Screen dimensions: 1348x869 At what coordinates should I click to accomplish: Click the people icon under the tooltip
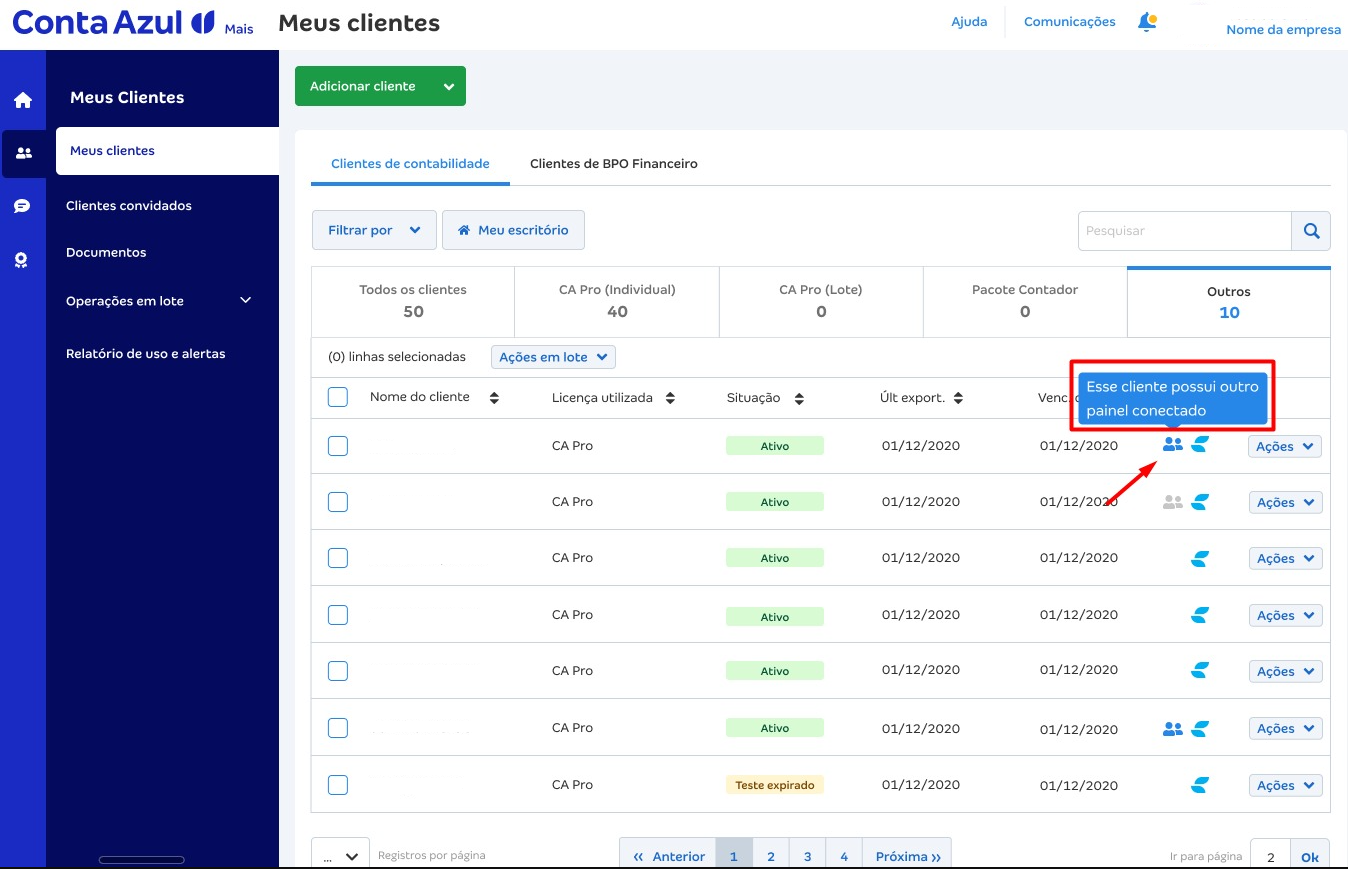(1173, 445)
